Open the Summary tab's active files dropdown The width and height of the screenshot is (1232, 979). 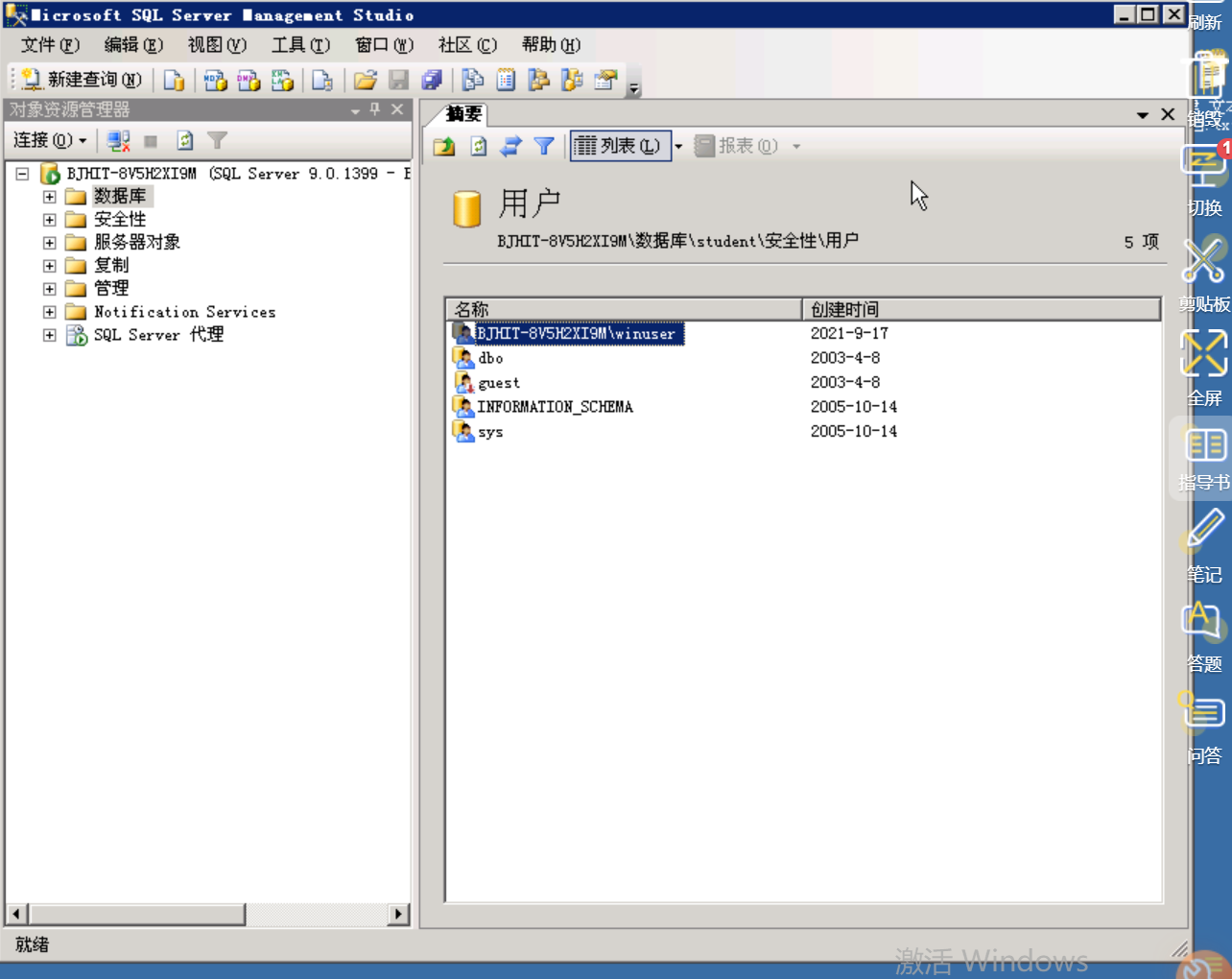tap(1143, 115)
